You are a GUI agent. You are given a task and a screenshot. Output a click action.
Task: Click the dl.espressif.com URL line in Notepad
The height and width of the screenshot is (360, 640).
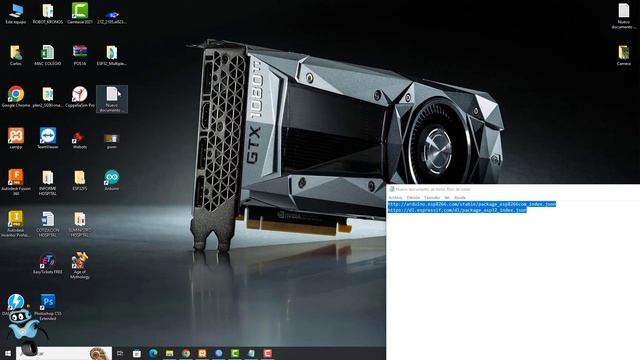(x=457, y=210)
